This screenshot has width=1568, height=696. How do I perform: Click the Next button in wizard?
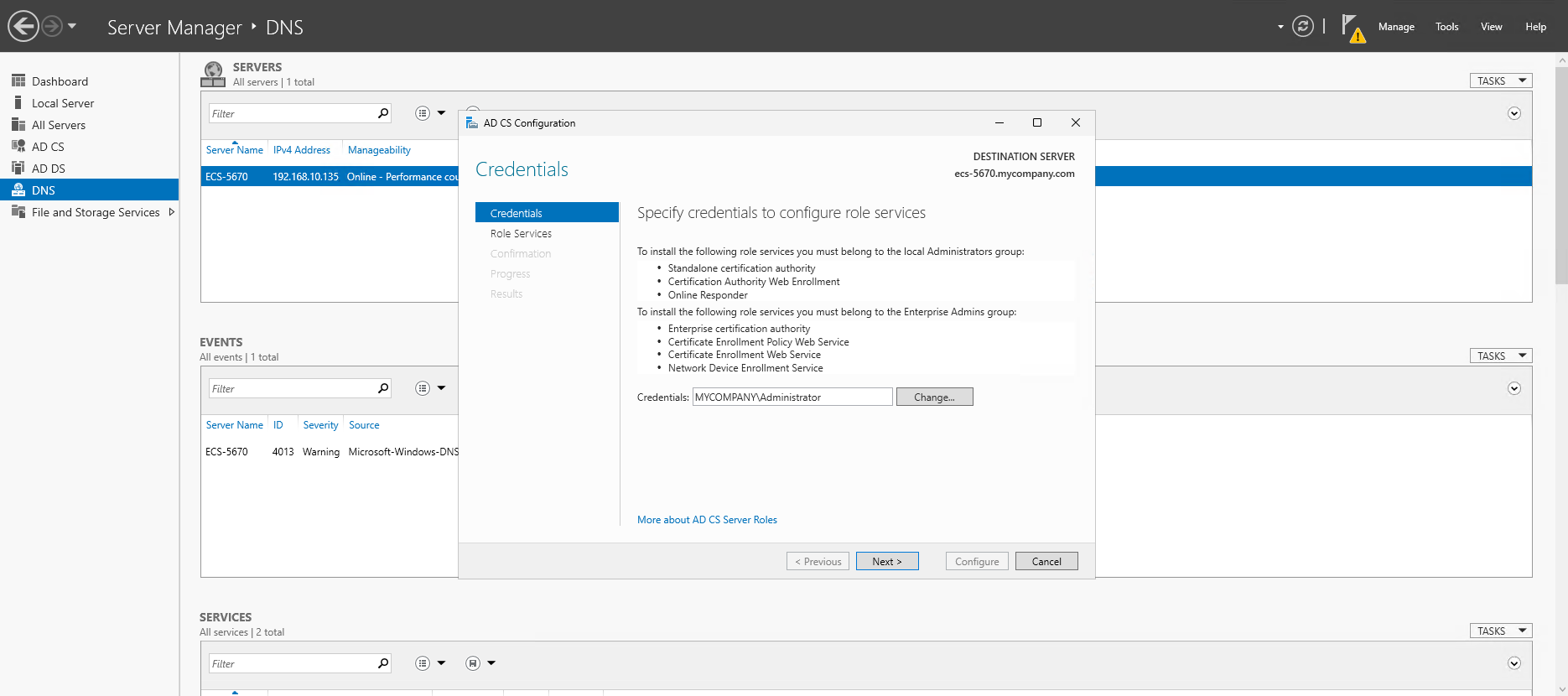click(x=886, y=561)
